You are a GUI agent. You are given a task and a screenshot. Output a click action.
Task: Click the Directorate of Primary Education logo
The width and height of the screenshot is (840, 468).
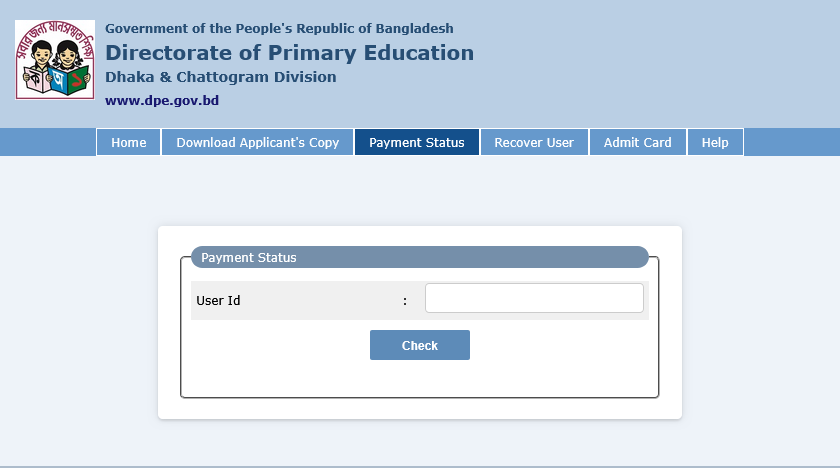(55, 59)
